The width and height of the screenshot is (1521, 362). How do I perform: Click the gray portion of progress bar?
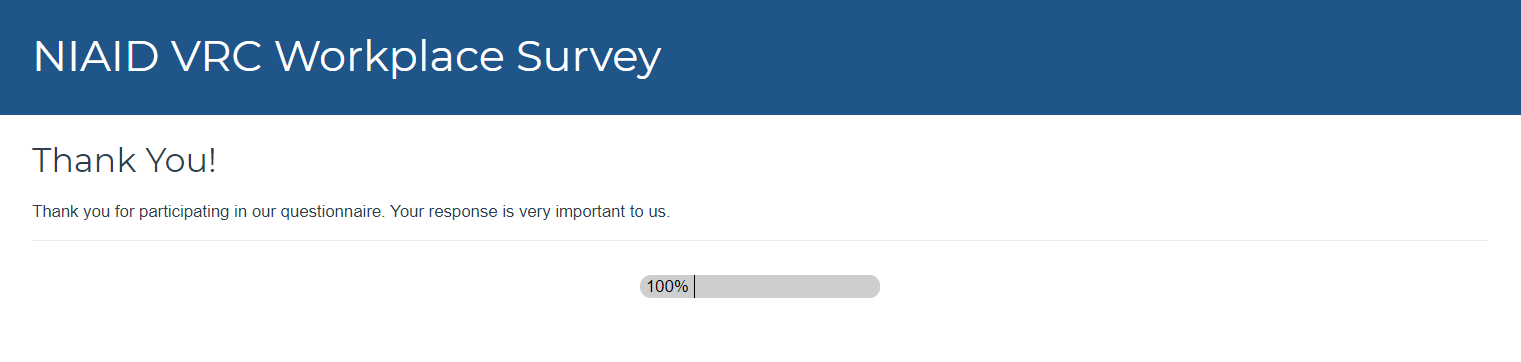click(x=786, y=287)
